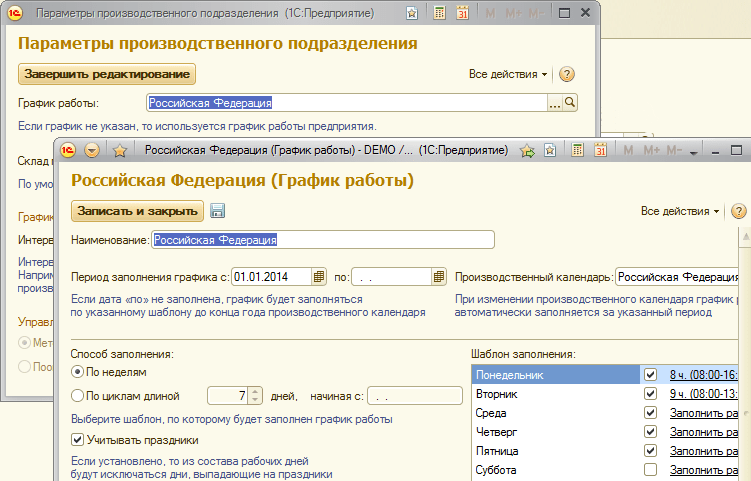The image size is (751, 481).
Task: Toggle Среда checkbox in template
Action: click(x=650, y=412)
